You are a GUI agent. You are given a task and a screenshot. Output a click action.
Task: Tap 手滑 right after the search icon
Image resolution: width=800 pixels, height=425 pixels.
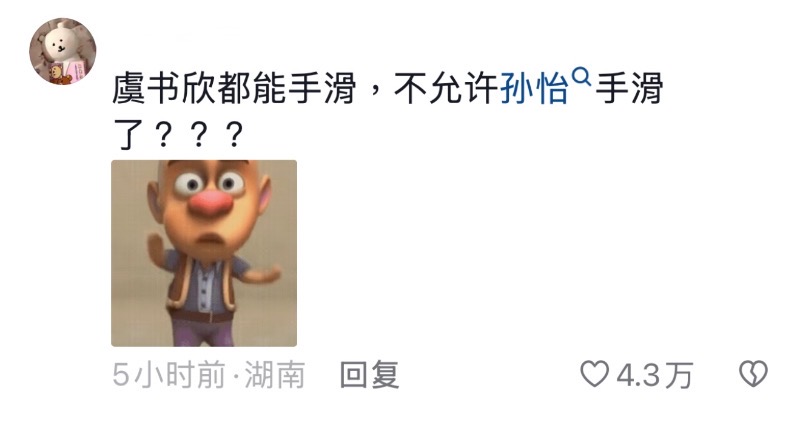tap(629, 88)
